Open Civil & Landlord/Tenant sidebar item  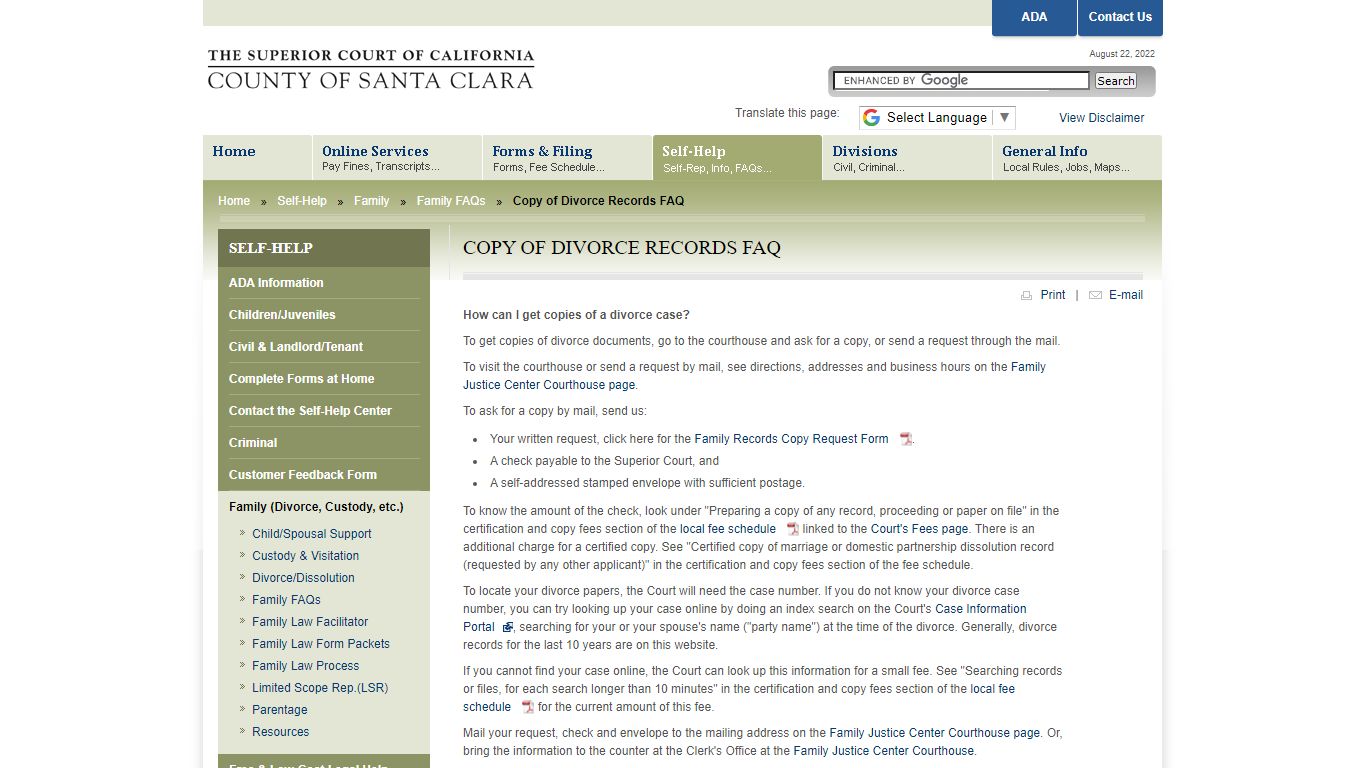324,347
